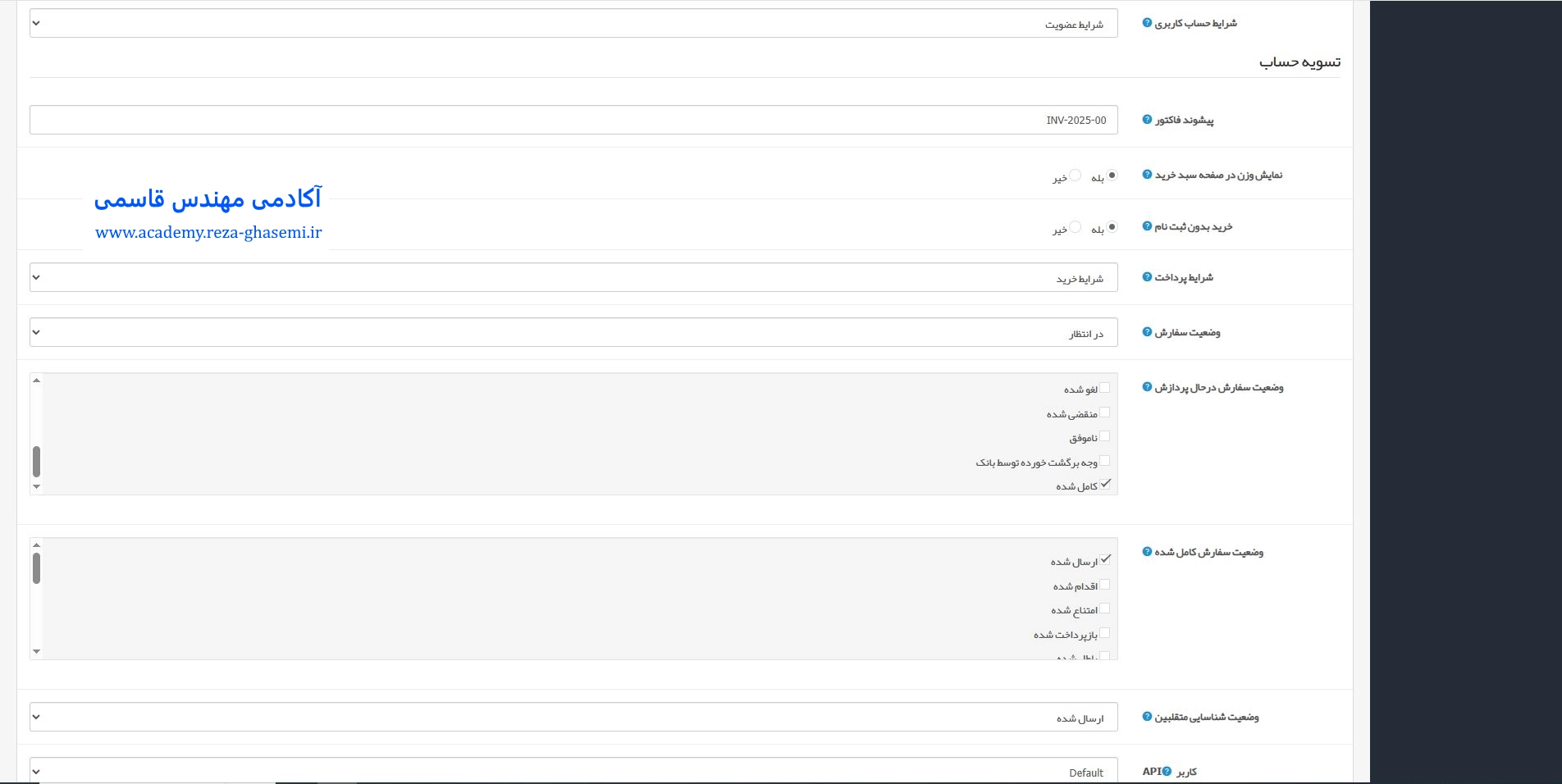Screen dimensions: 1562x784
Task: Enable the بازپرداخت شده checkbox
Action: pyautogui.click(x=1104, y=633)
